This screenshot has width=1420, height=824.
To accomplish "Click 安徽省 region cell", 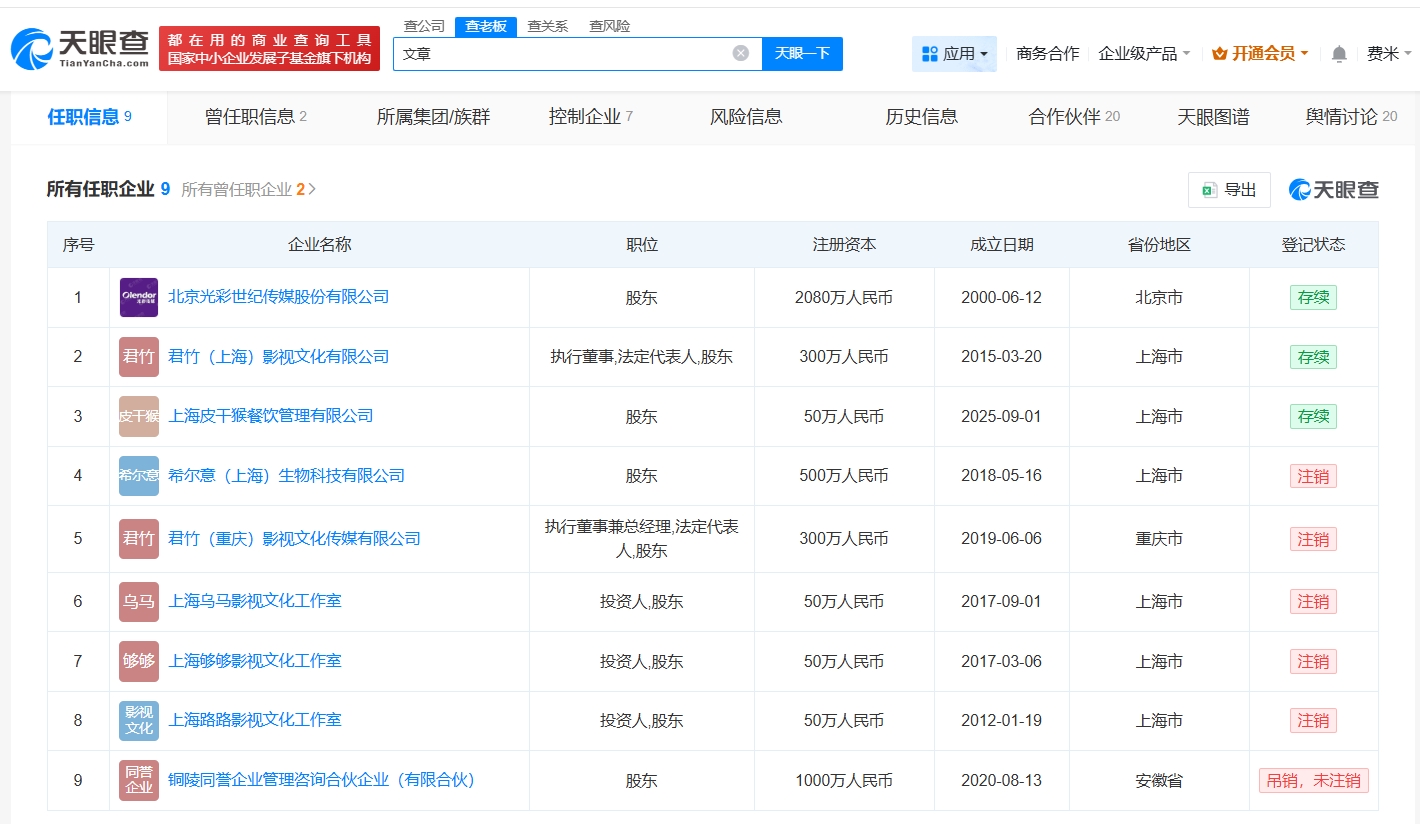I will 1159,781.
